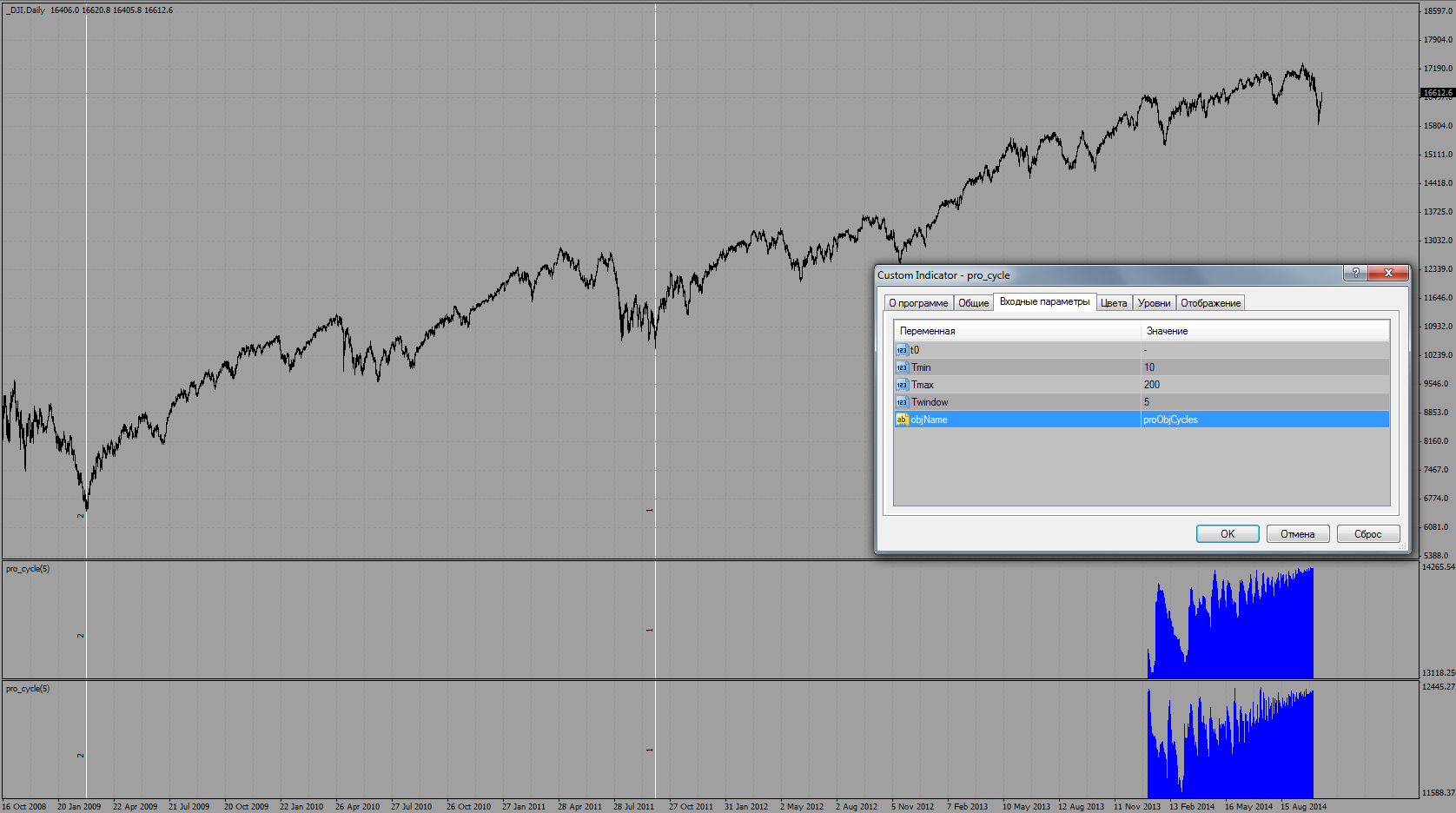
Task: Reset parameters with the Сброс button
Action: tap(1367, 534)
